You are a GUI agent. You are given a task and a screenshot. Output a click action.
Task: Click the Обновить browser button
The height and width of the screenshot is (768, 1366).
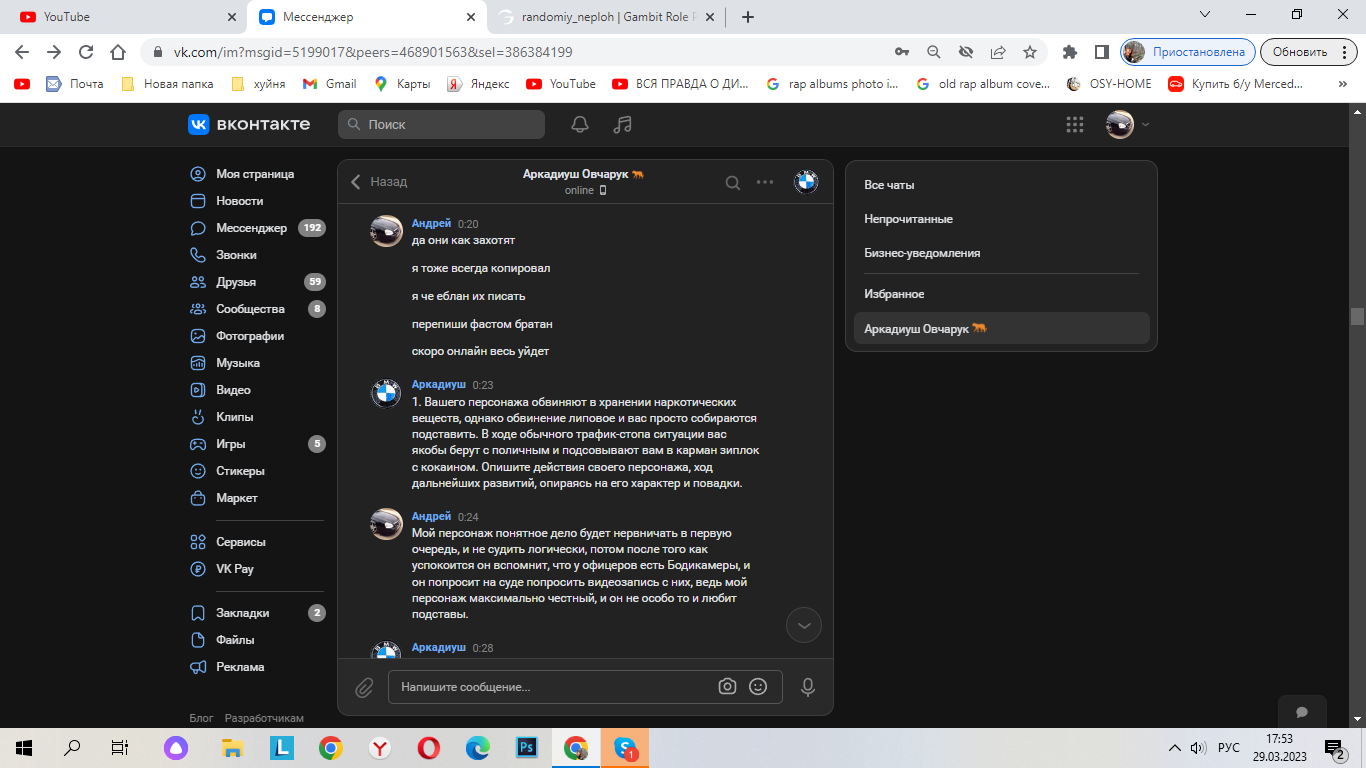coord(1300,52)
